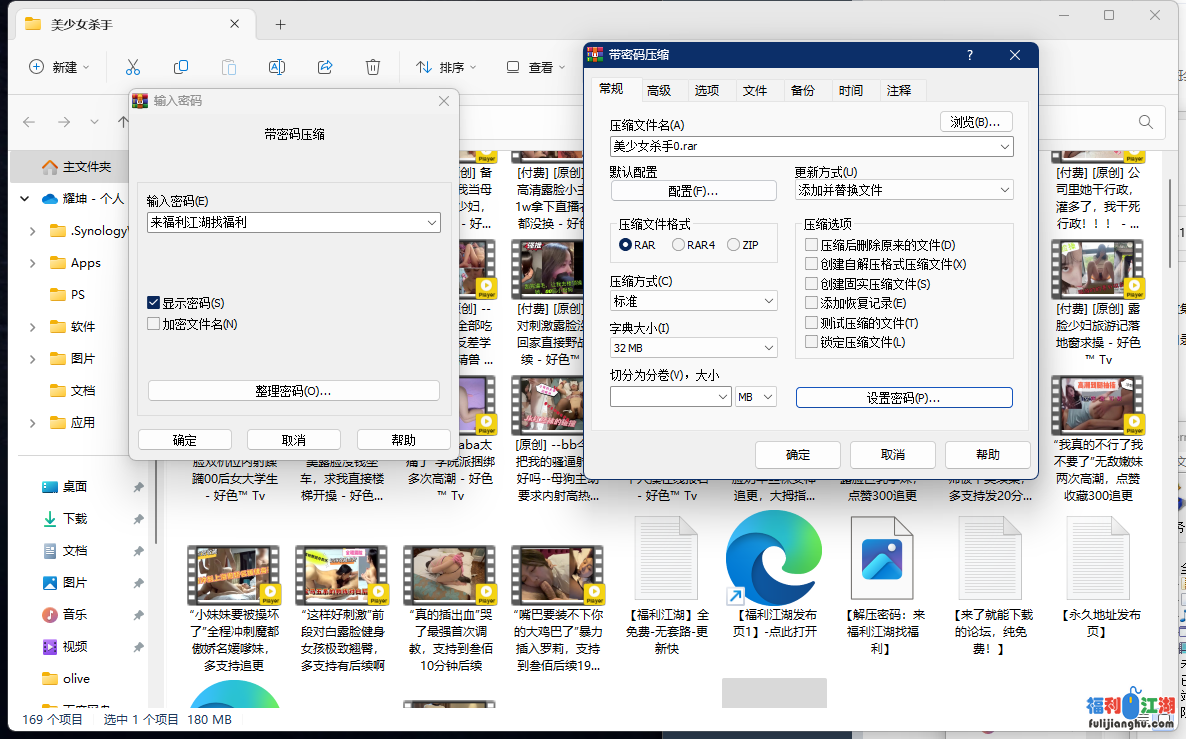Open the Share icon in the toolbar

point(325,67)
